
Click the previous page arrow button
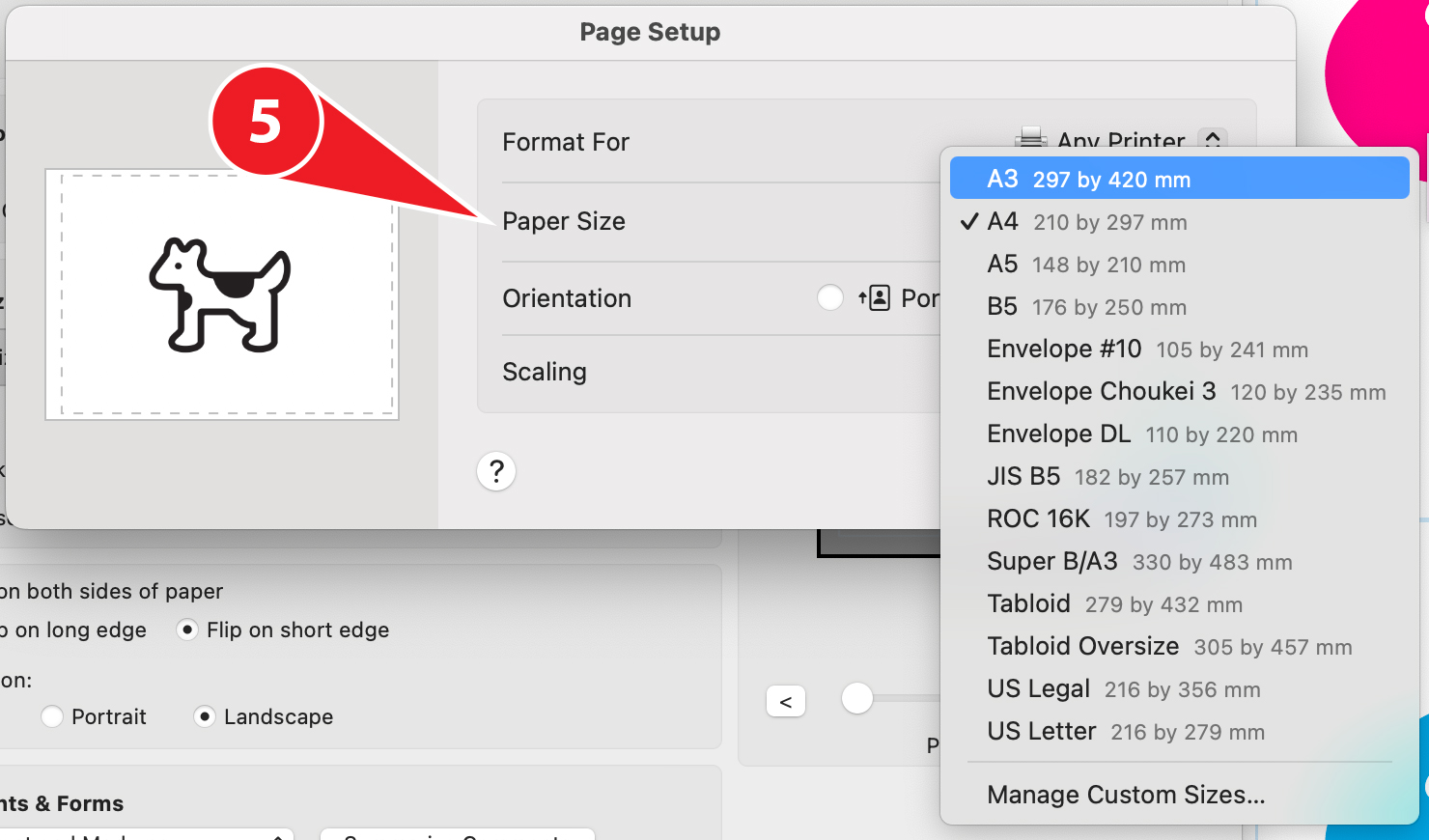[x=786, y=701]
